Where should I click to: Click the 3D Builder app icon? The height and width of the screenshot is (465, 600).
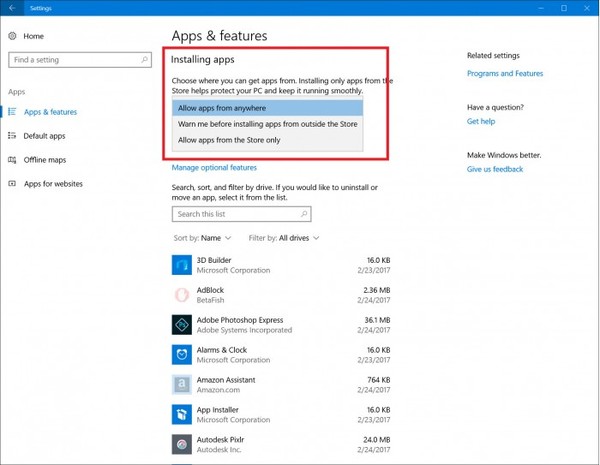click(182, 265)
